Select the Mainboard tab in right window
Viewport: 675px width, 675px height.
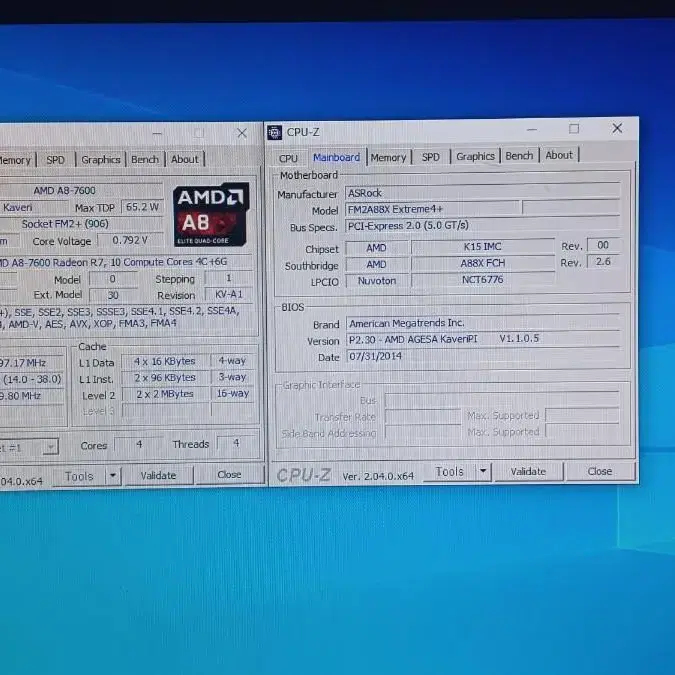[336, 157]
